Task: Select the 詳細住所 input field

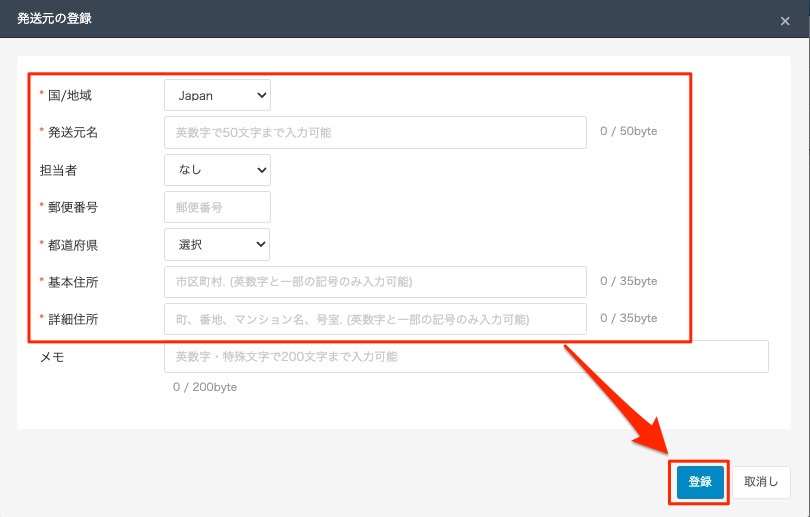Action: click(x=375, y=319)
